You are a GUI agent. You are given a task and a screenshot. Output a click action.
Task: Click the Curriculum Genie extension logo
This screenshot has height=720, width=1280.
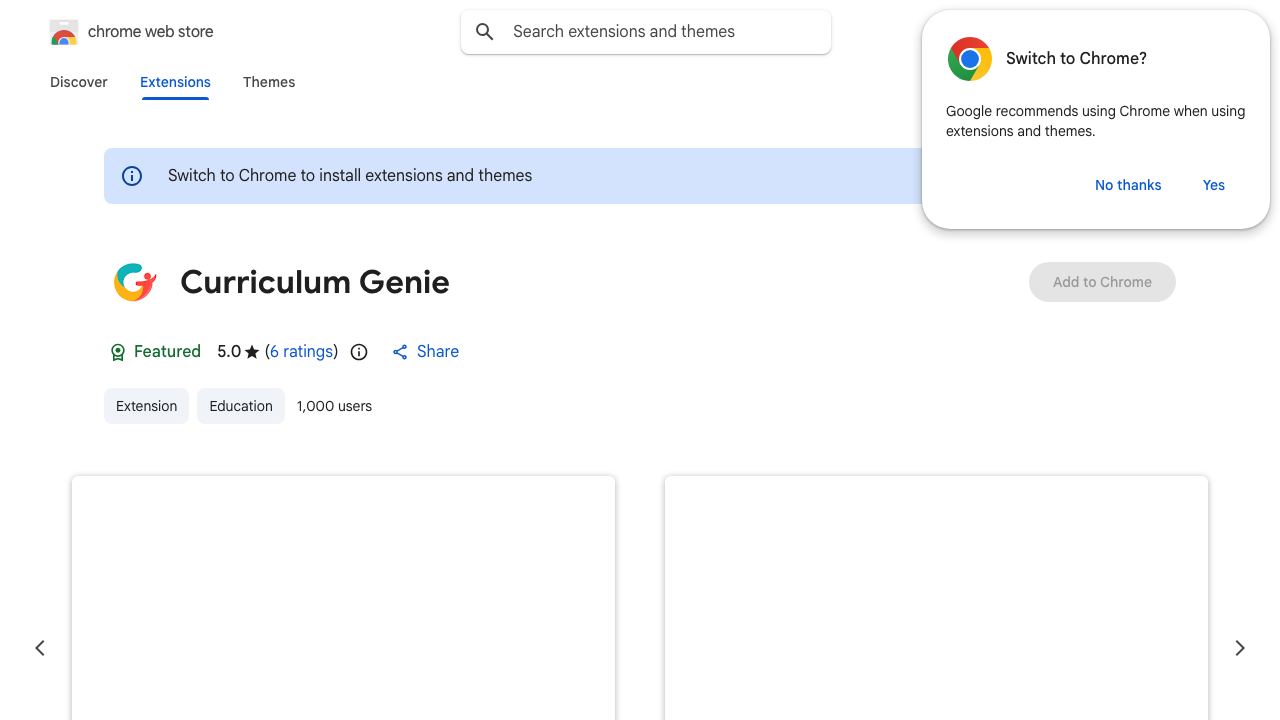pos(135,282)
